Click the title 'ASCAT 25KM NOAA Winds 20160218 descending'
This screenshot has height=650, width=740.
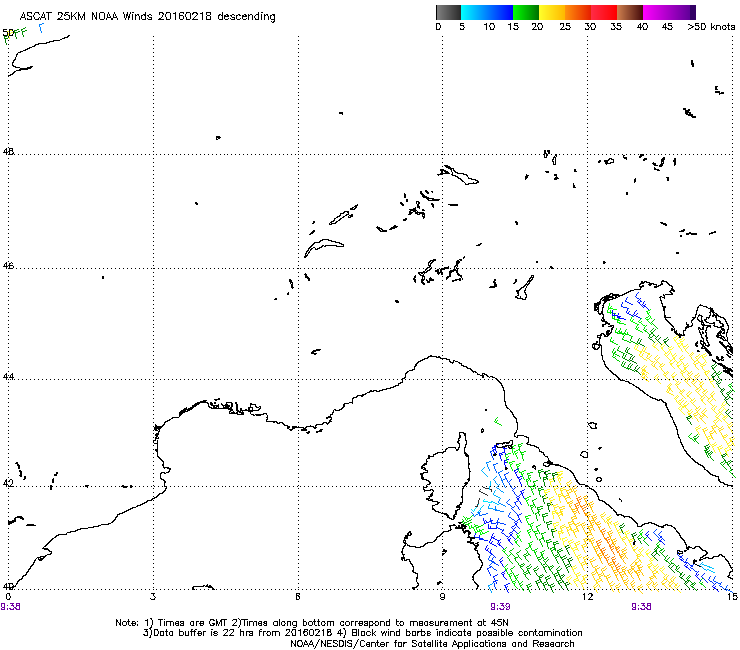[147, 16]
